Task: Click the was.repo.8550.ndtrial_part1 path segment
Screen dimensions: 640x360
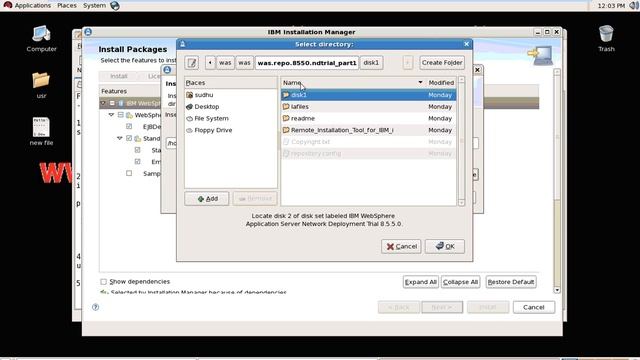Action: 307,63
